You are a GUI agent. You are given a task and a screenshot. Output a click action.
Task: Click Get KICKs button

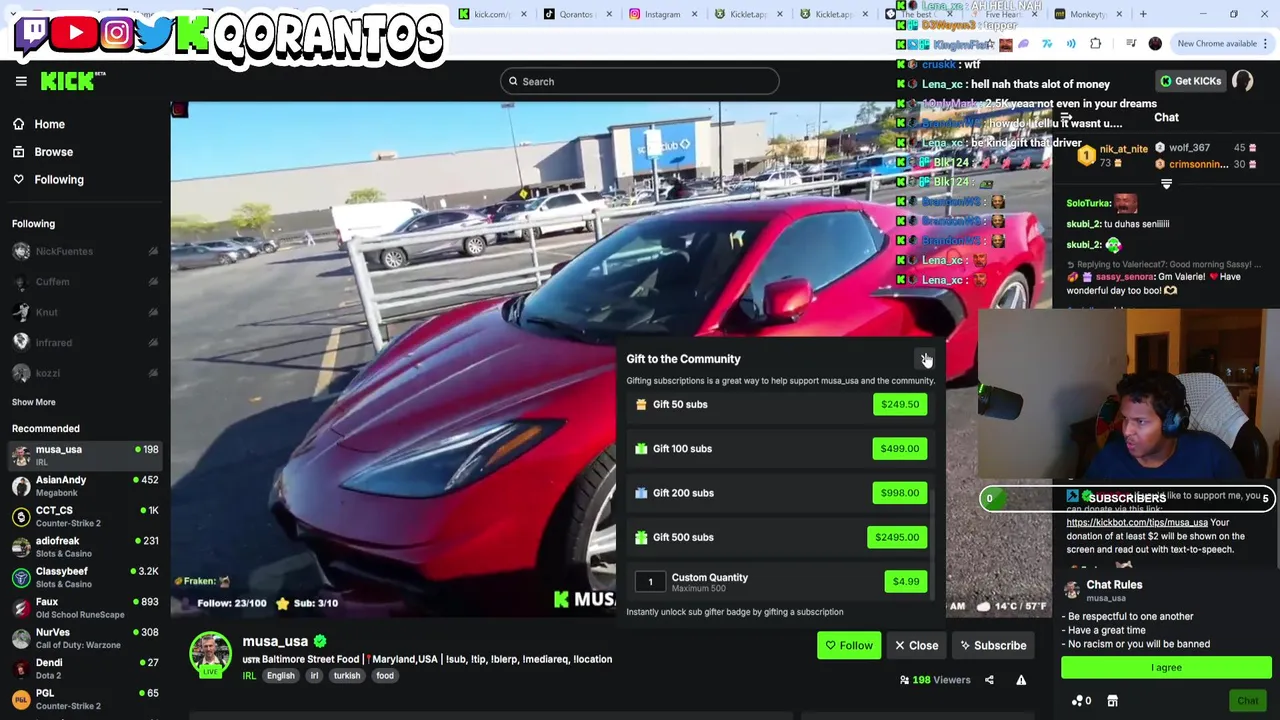click(x=1190, y=81)
